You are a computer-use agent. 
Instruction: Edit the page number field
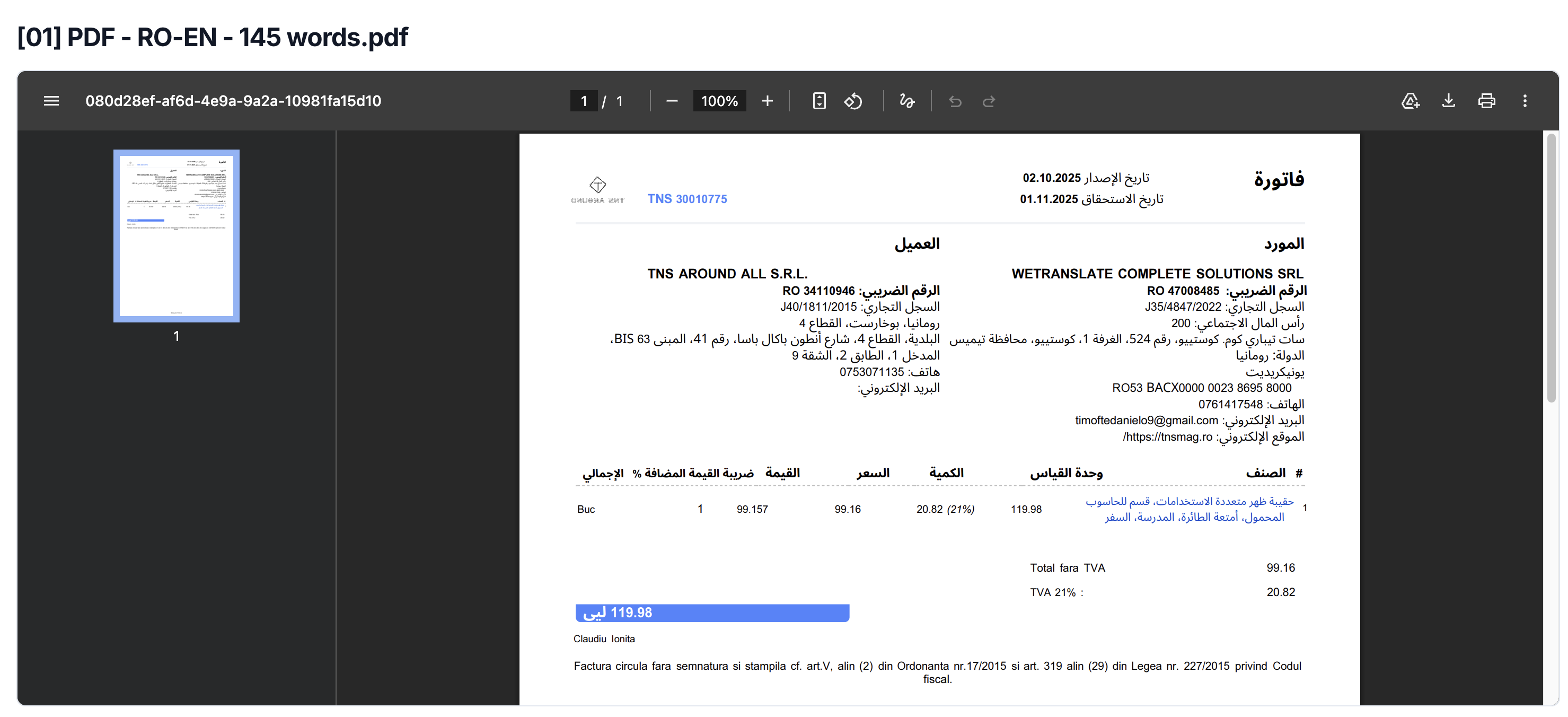pos(583,101)
